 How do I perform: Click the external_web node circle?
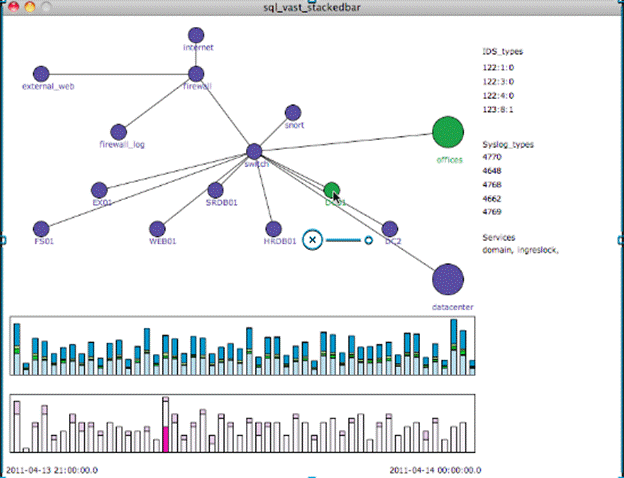[x=41, y=74]
